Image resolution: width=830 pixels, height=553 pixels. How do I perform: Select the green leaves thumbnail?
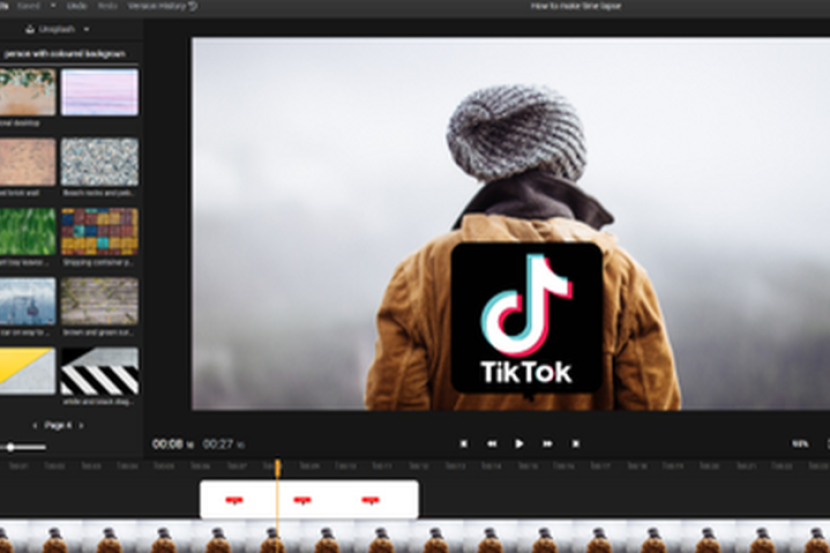tap(27, 232)
